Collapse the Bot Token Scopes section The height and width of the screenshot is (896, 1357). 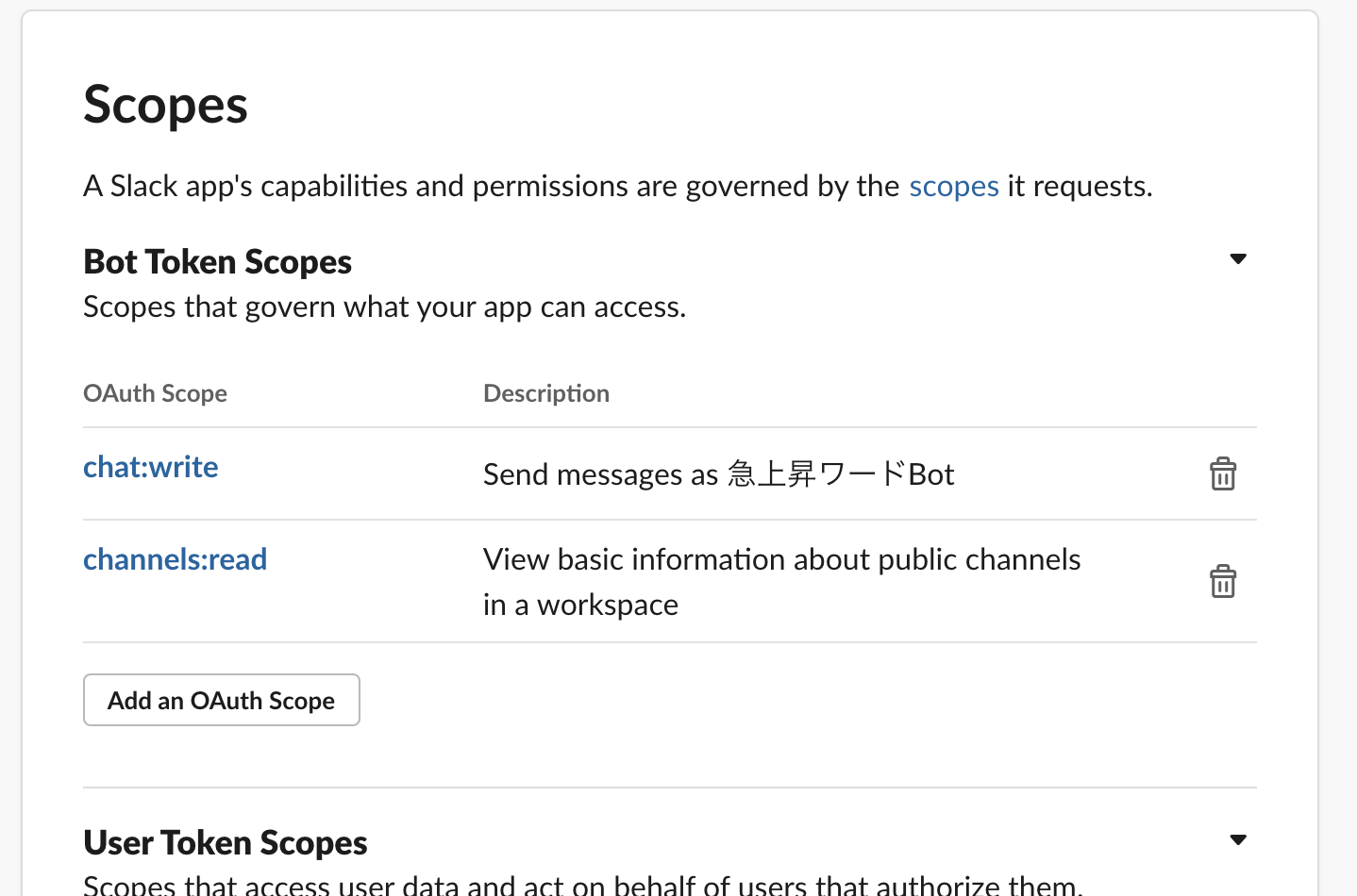pos(1238,258)
